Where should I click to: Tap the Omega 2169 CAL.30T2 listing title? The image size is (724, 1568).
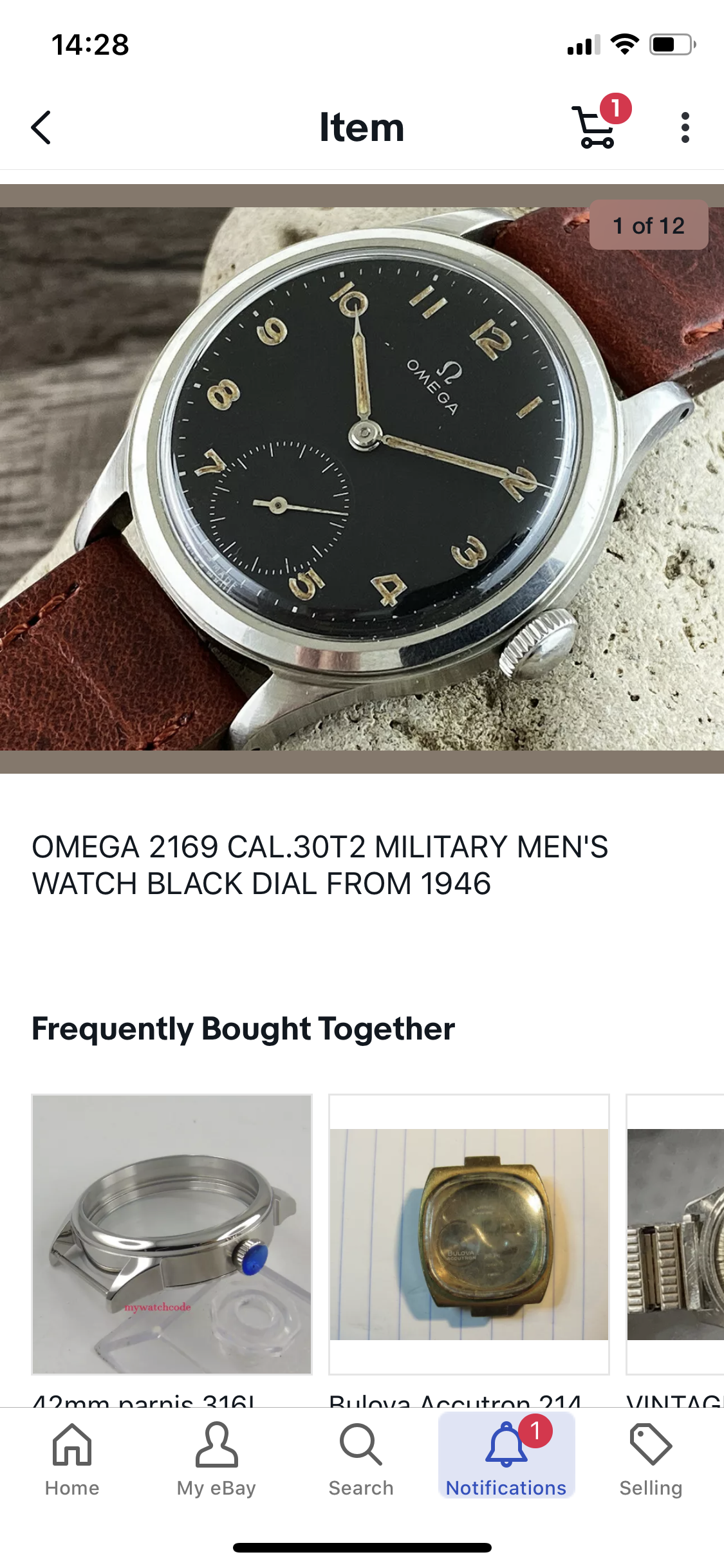320,865
